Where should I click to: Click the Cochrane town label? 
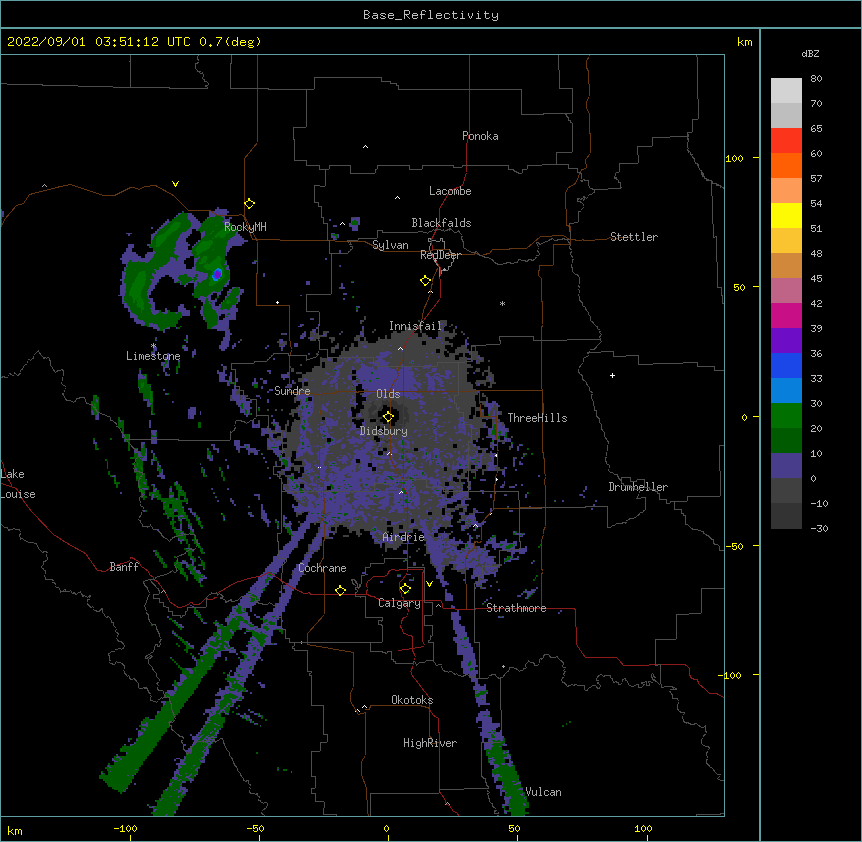(322, 568)
